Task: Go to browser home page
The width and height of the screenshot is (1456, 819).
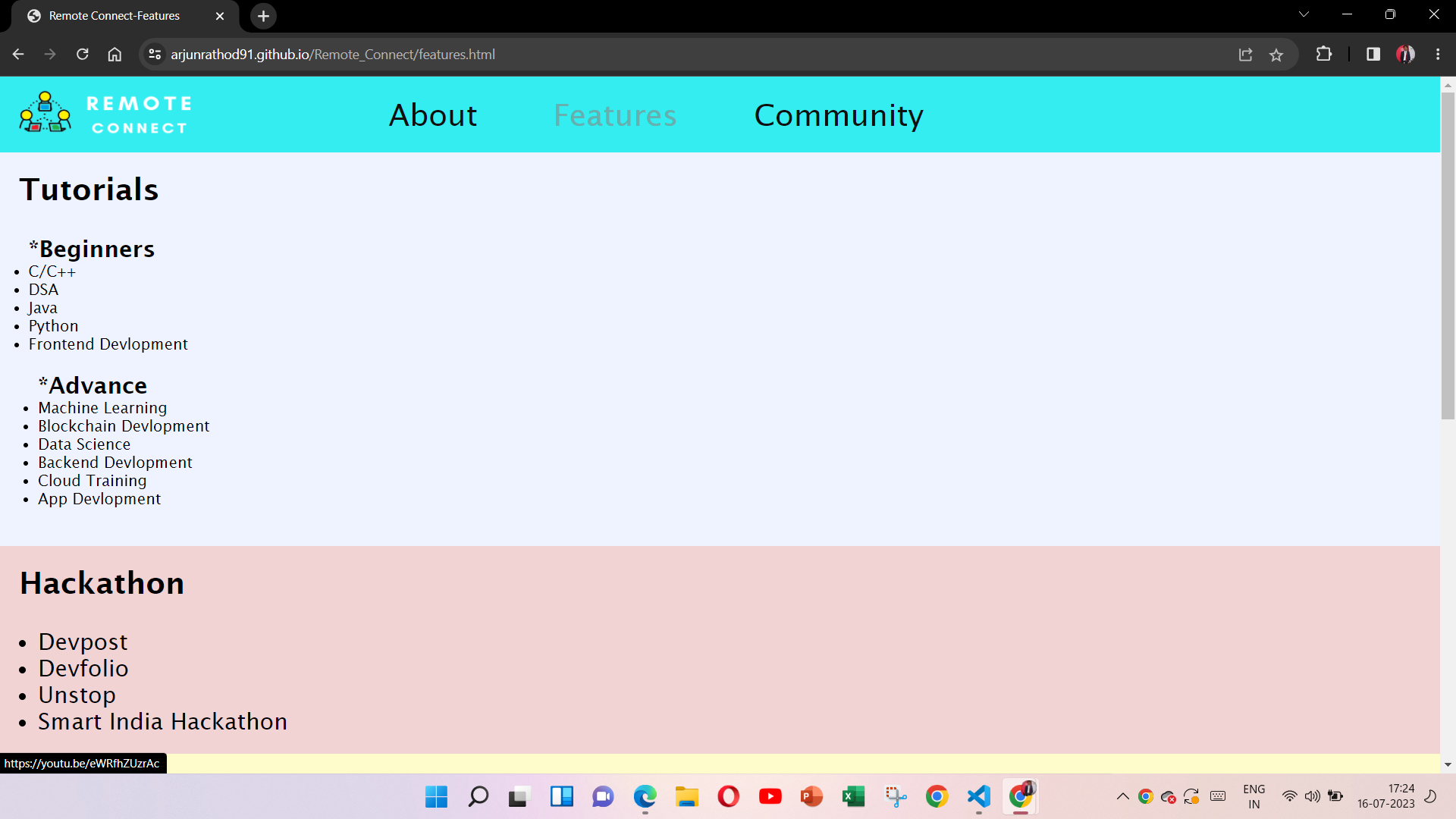Action: (x=115, y=55)
